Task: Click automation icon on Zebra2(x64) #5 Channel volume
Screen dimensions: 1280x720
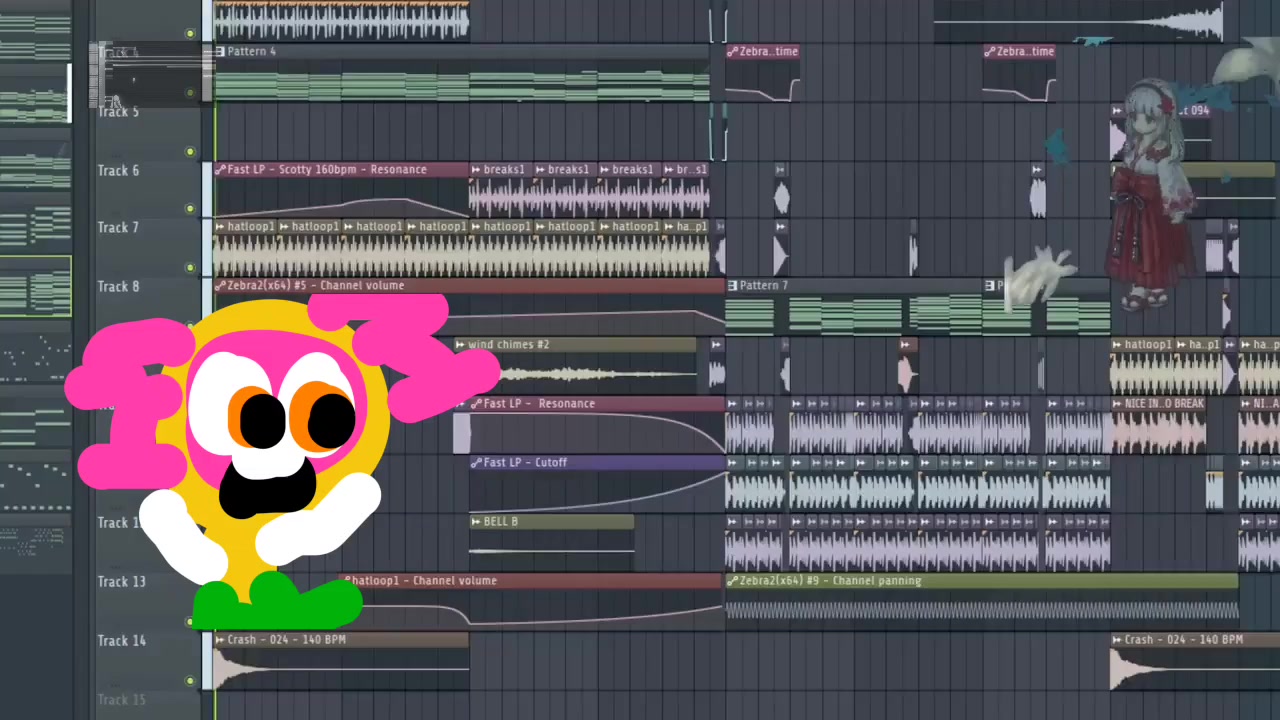Action: pyautogui.click(x=220, y=286)
